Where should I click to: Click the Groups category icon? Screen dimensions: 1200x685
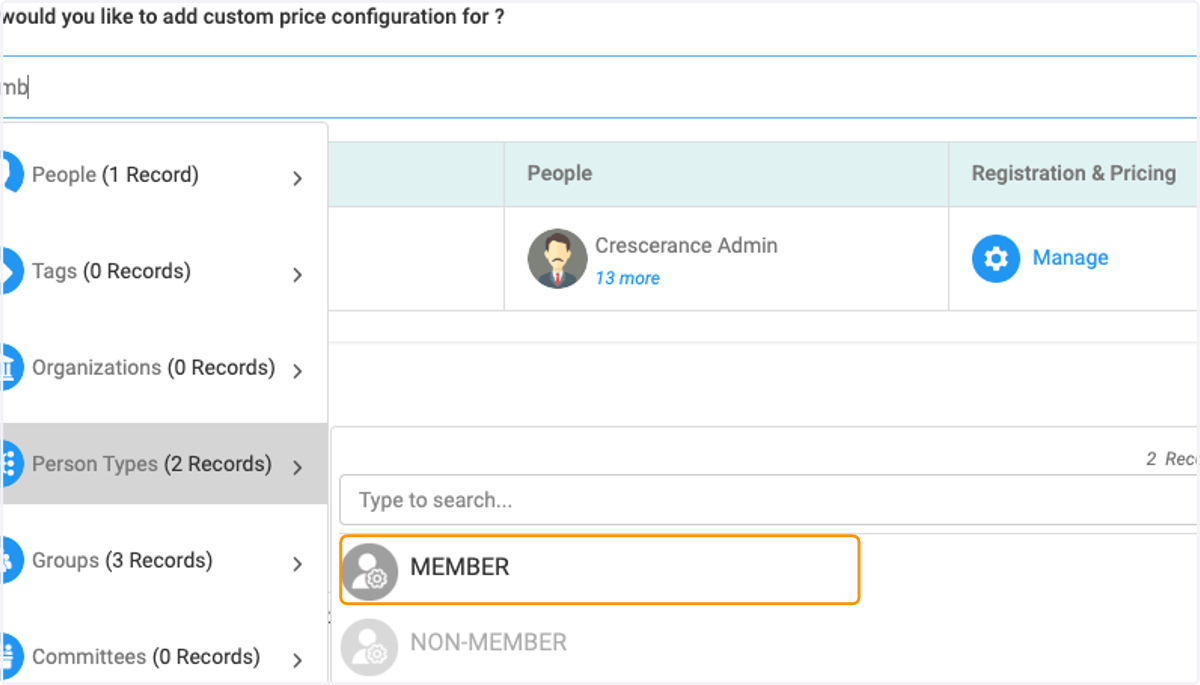(x=11, y=560)
